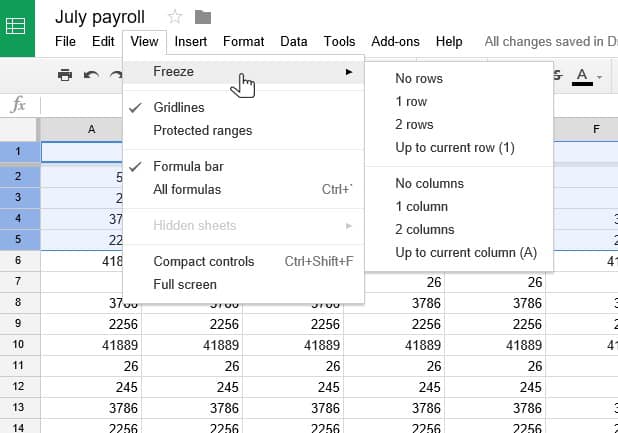Toggle Formula bar visibility option
This screenshot has width=618, height=433.
[x=188, y=166]
